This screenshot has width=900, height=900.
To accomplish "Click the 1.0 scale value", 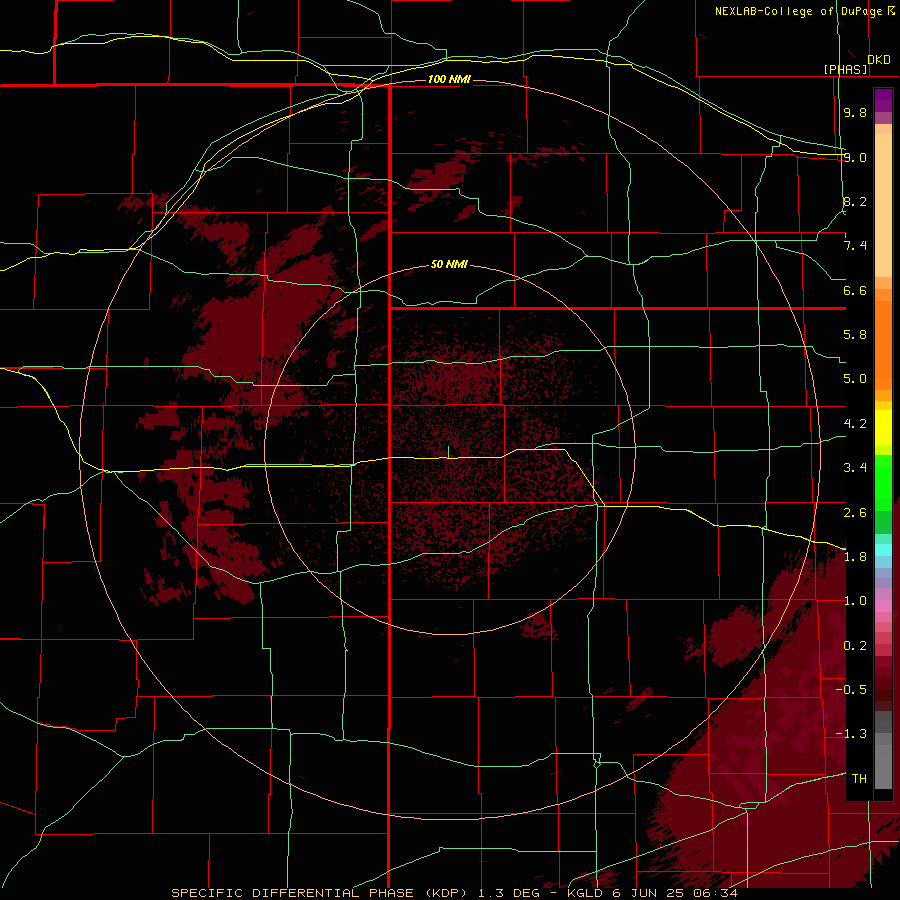I will click(855, 601).
